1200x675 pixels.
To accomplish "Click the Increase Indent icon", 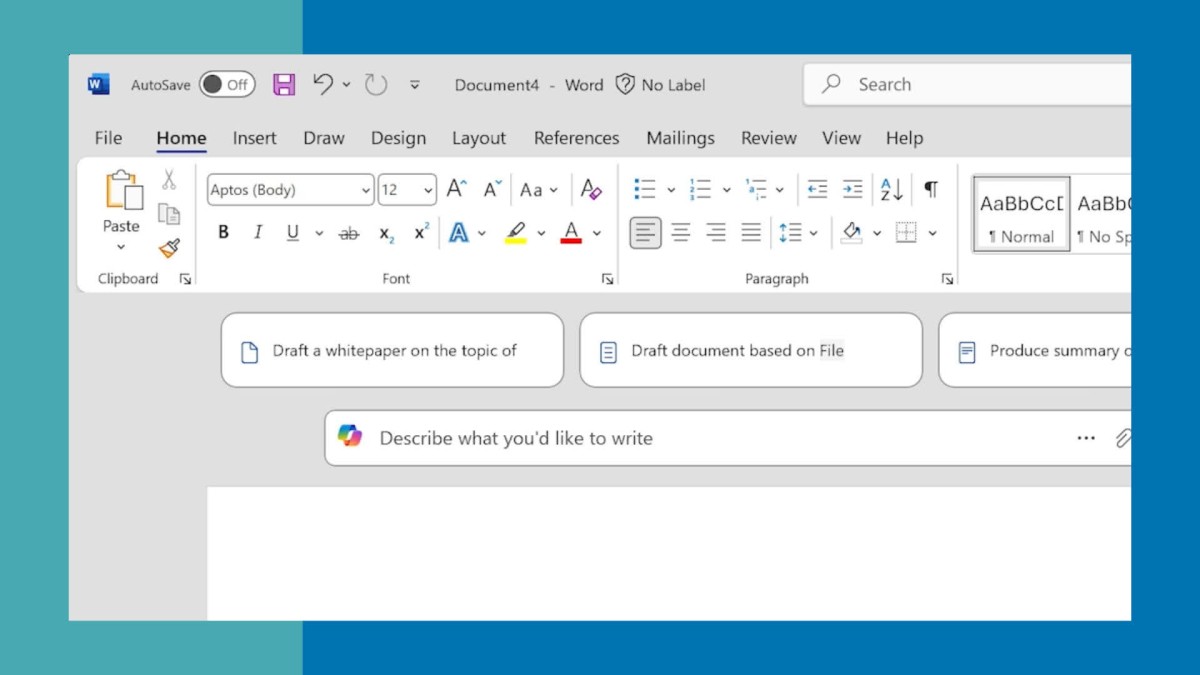I will pyautogui.click(x=852, y=189).
